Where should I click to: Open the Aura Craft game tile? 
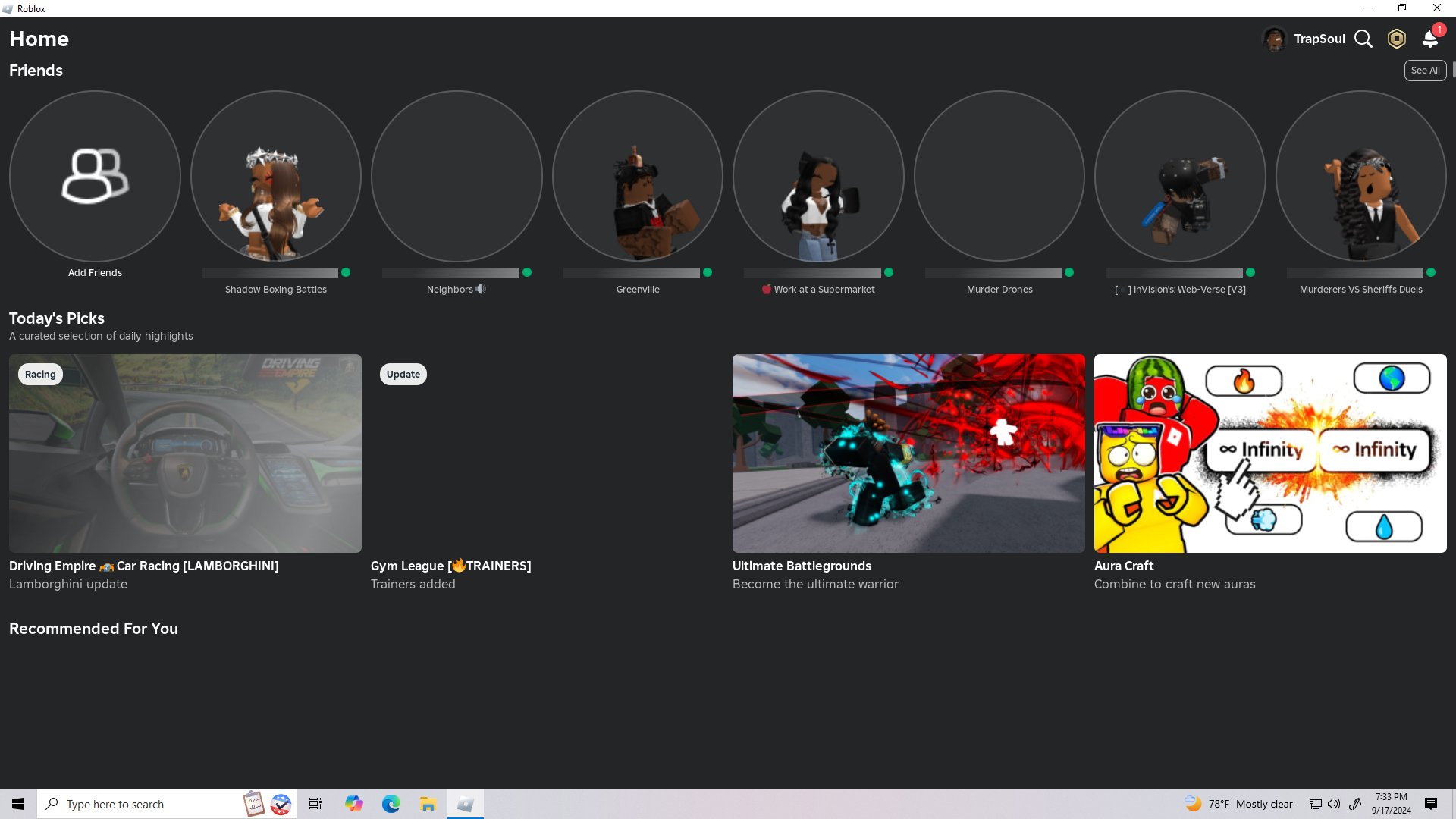pos(1269,453)
